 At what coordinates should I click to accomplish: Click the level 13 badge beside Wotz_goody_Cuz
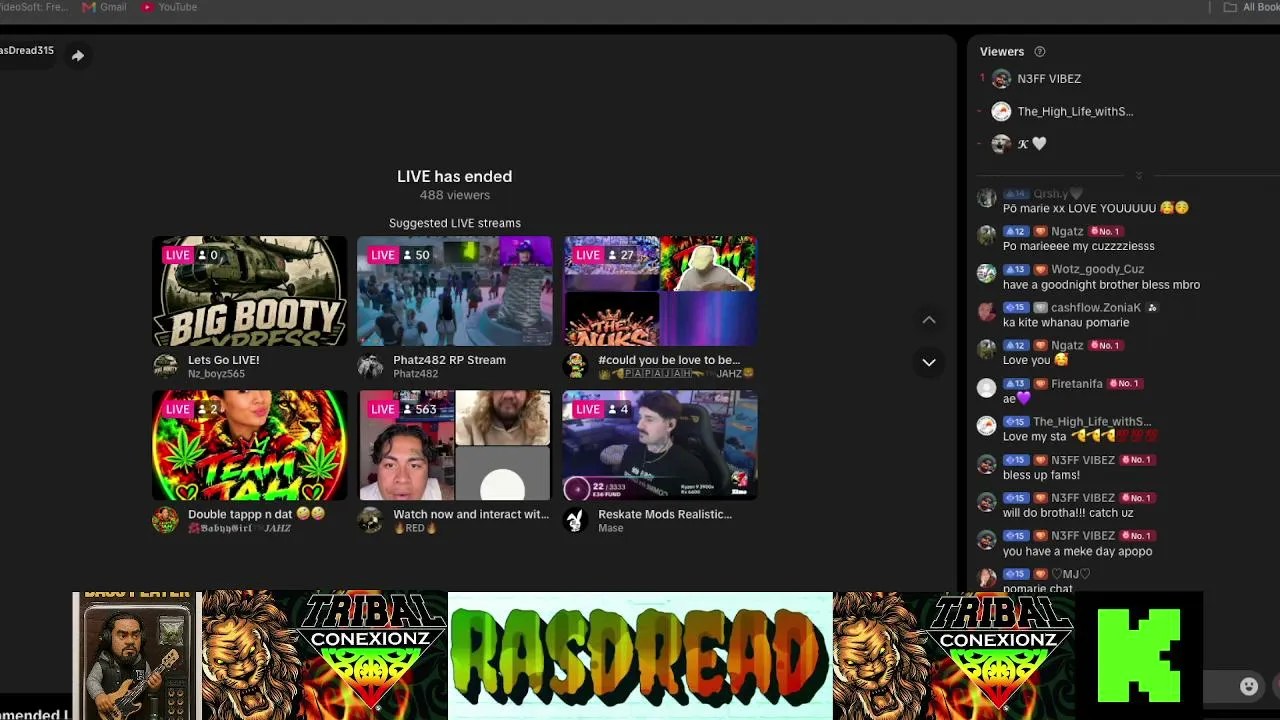(1016, 270)
